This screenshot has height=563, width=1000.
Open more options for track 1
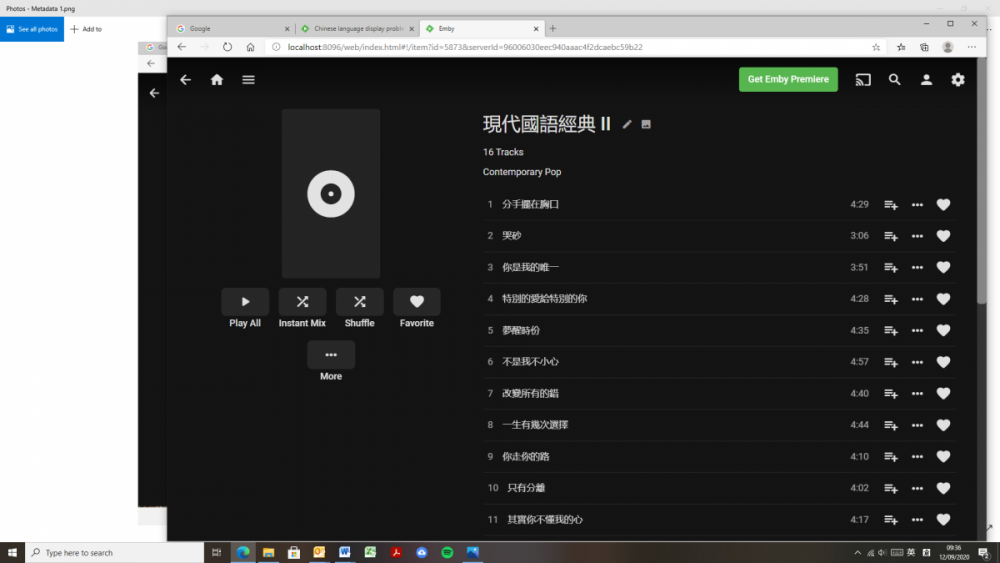click(x=917, y=205)
